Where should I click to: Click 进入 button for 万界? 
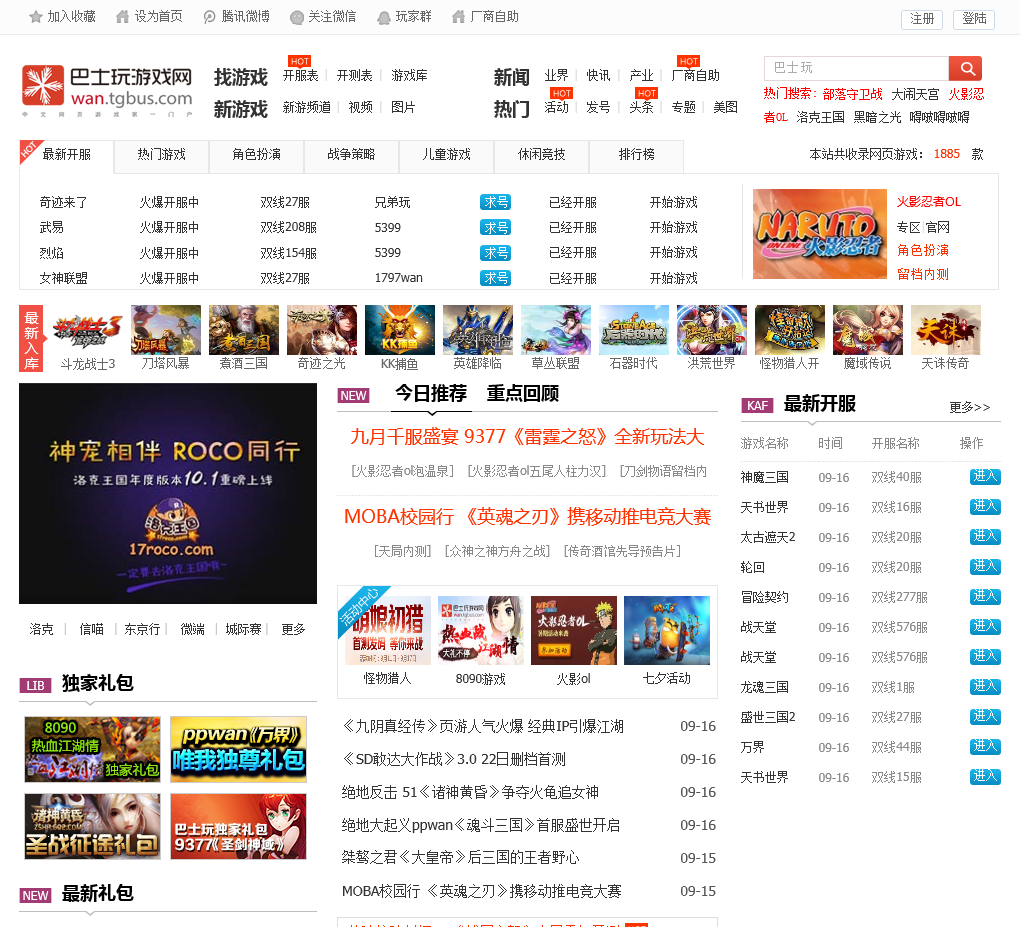click(x=985, y=747)
